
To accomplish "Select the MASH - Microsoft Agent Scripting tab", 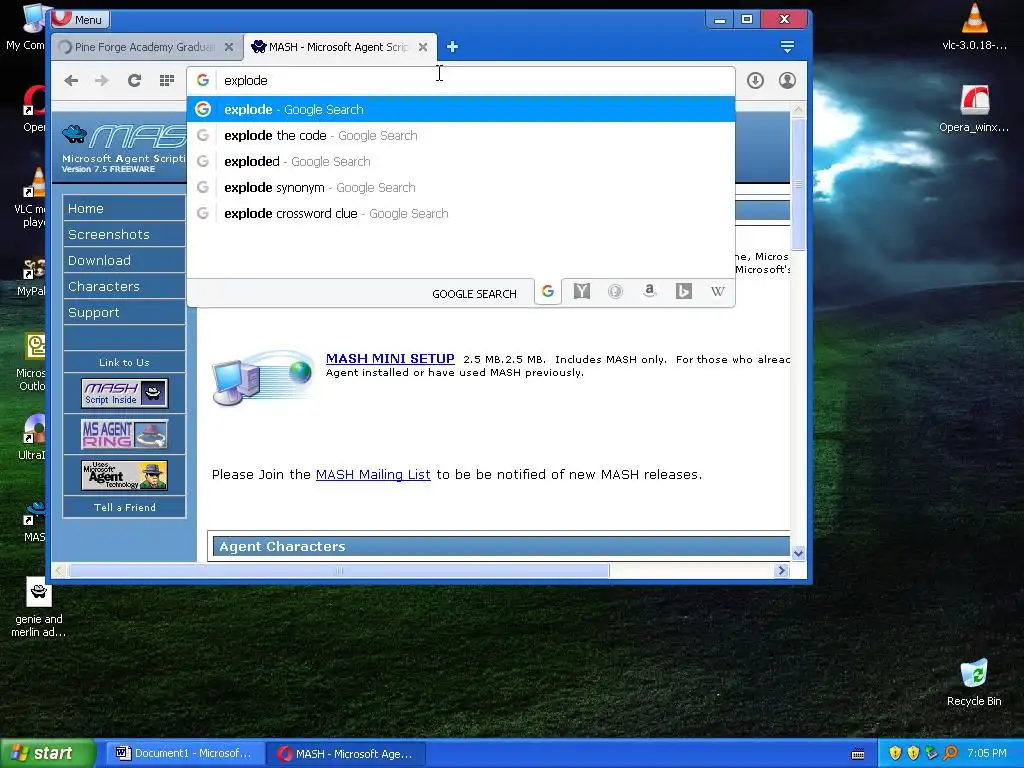I will pyautogui.click(x=338, y=47).
